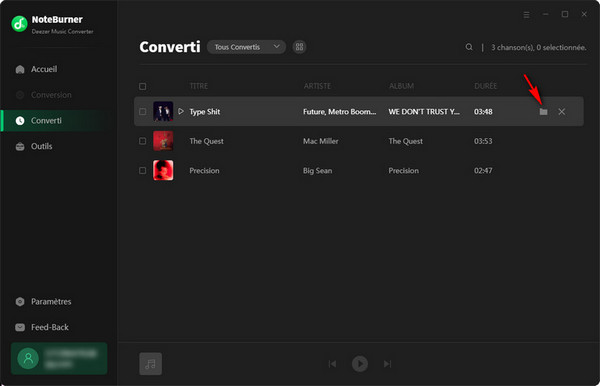Open search in converted list
This screenshot has width=600, height=386.
point(469,47)
